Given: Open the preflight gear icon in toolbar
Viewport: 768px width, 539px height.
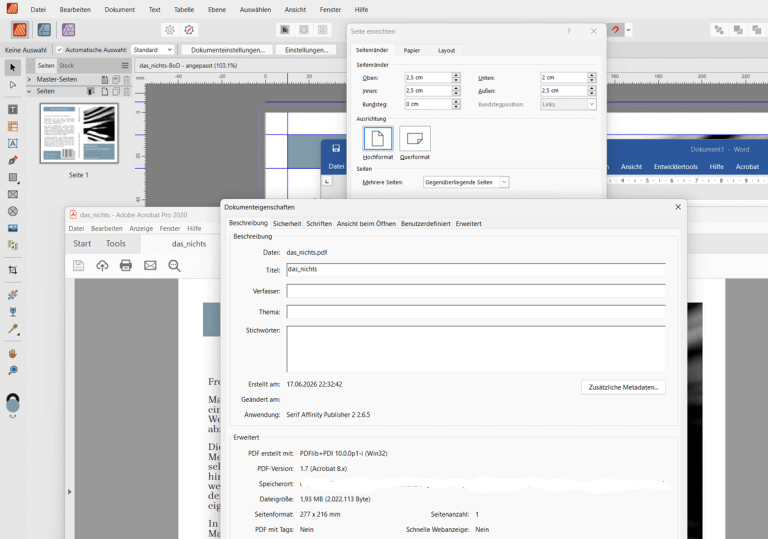Looking at the screenshot, I should pos(169,30).
